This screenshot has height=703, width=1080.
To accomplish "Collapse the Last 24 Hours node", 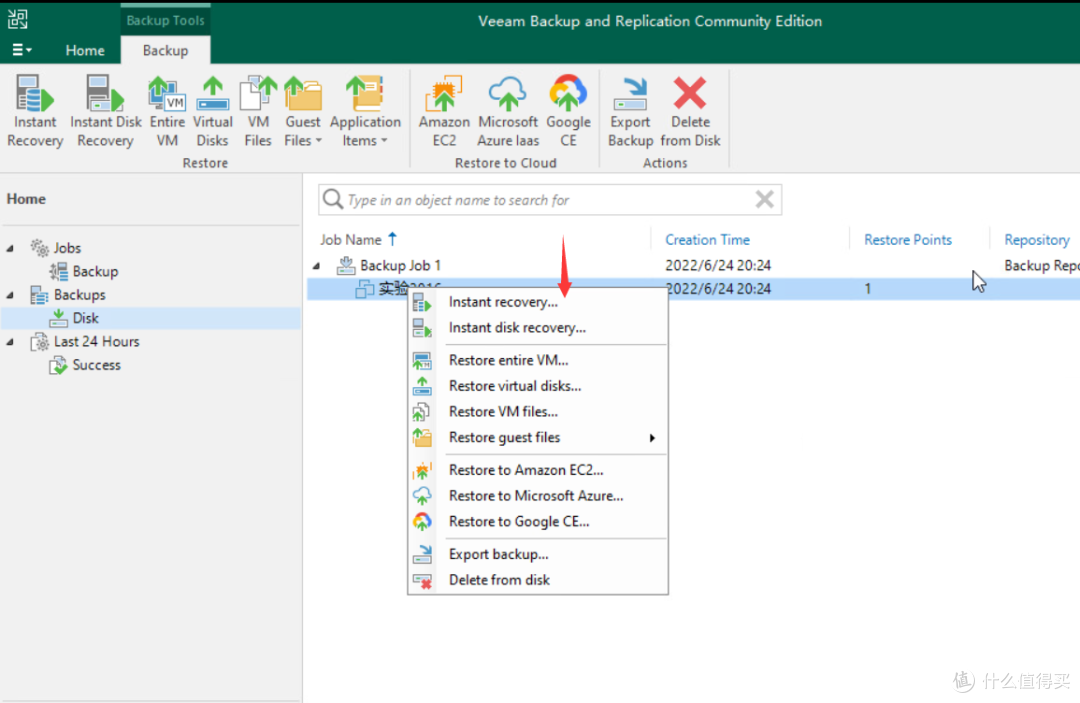I will tap(10, 342).
